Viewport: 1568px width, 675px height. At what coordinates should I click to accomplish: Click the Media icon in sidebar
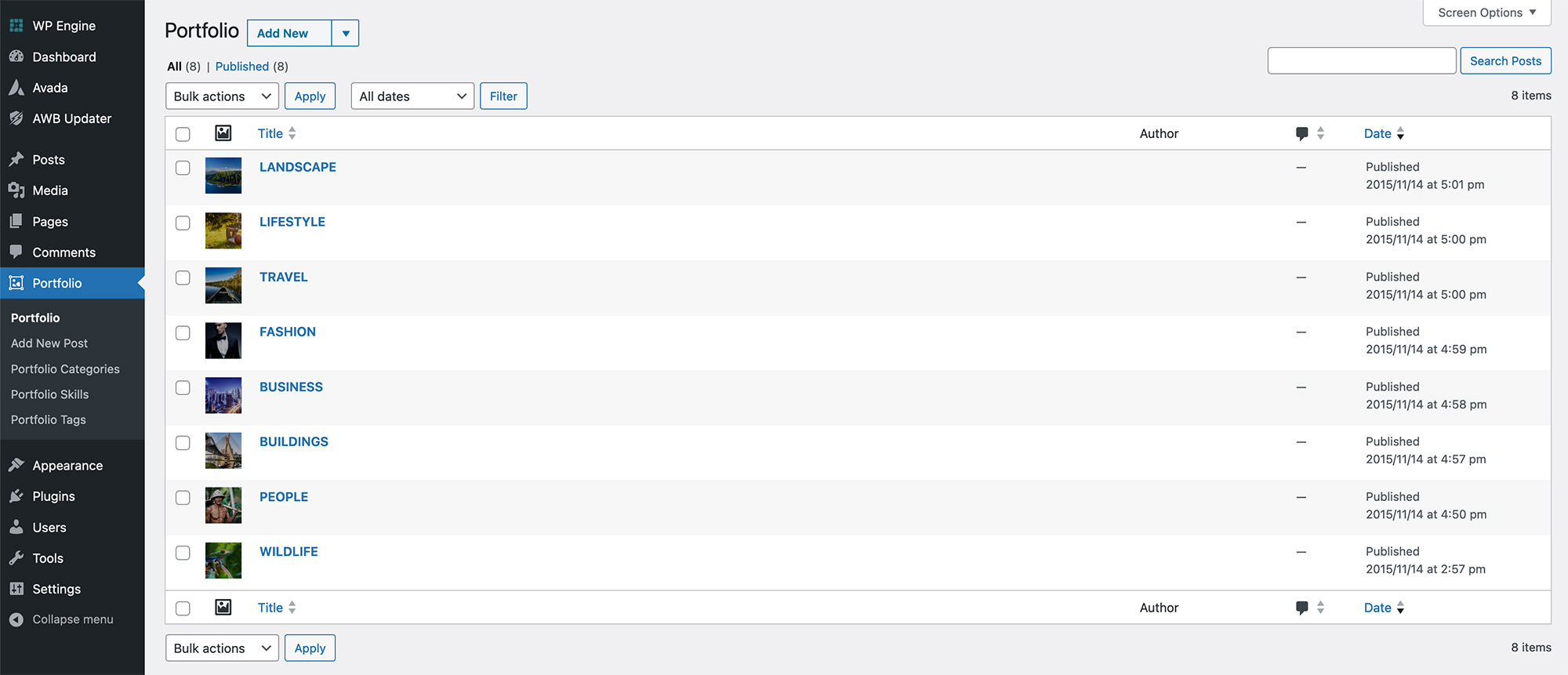[x=16, y=191]
